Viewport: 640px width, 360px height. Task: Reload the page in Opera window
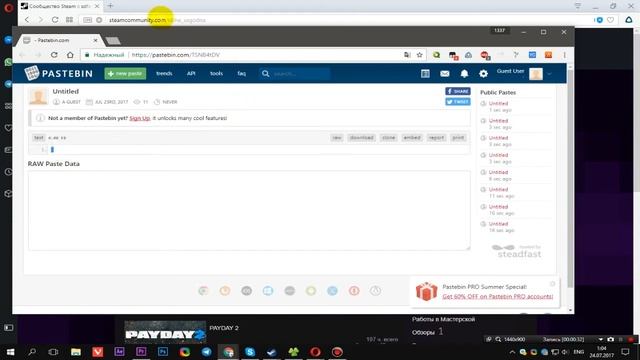(55, 20)
